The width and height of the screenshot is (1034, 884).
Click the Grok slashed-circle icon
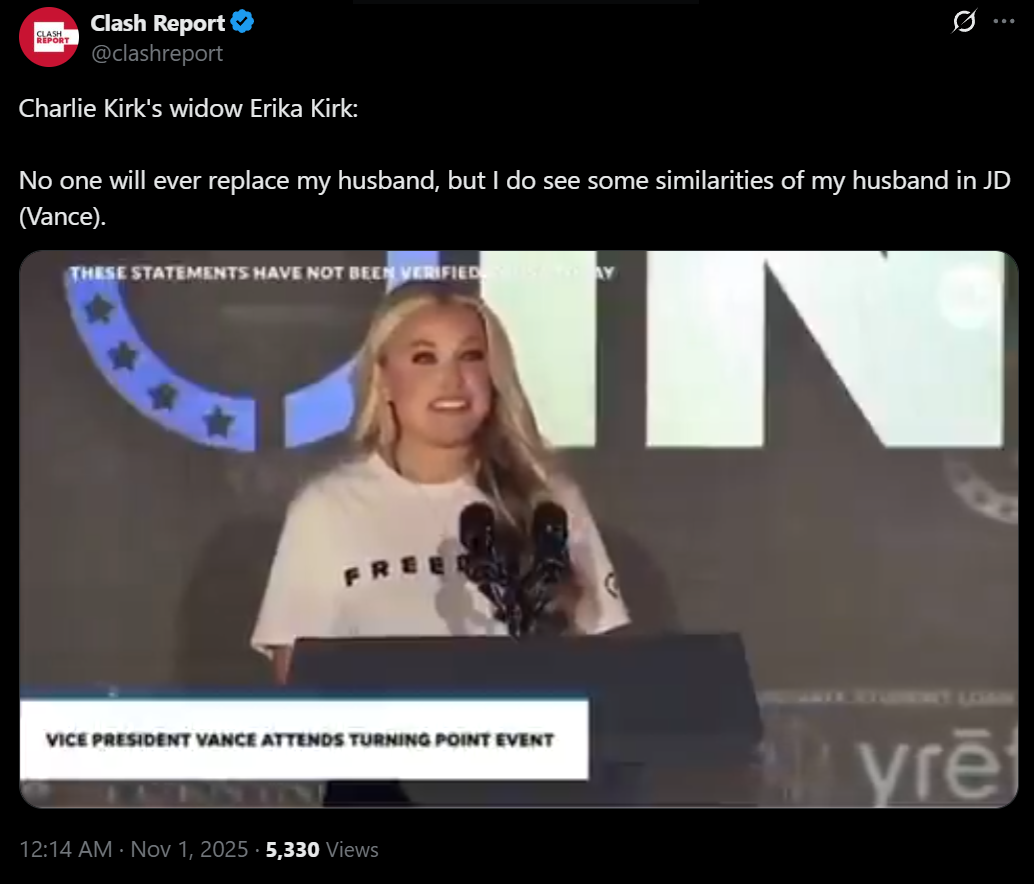(x=964, y=22)
